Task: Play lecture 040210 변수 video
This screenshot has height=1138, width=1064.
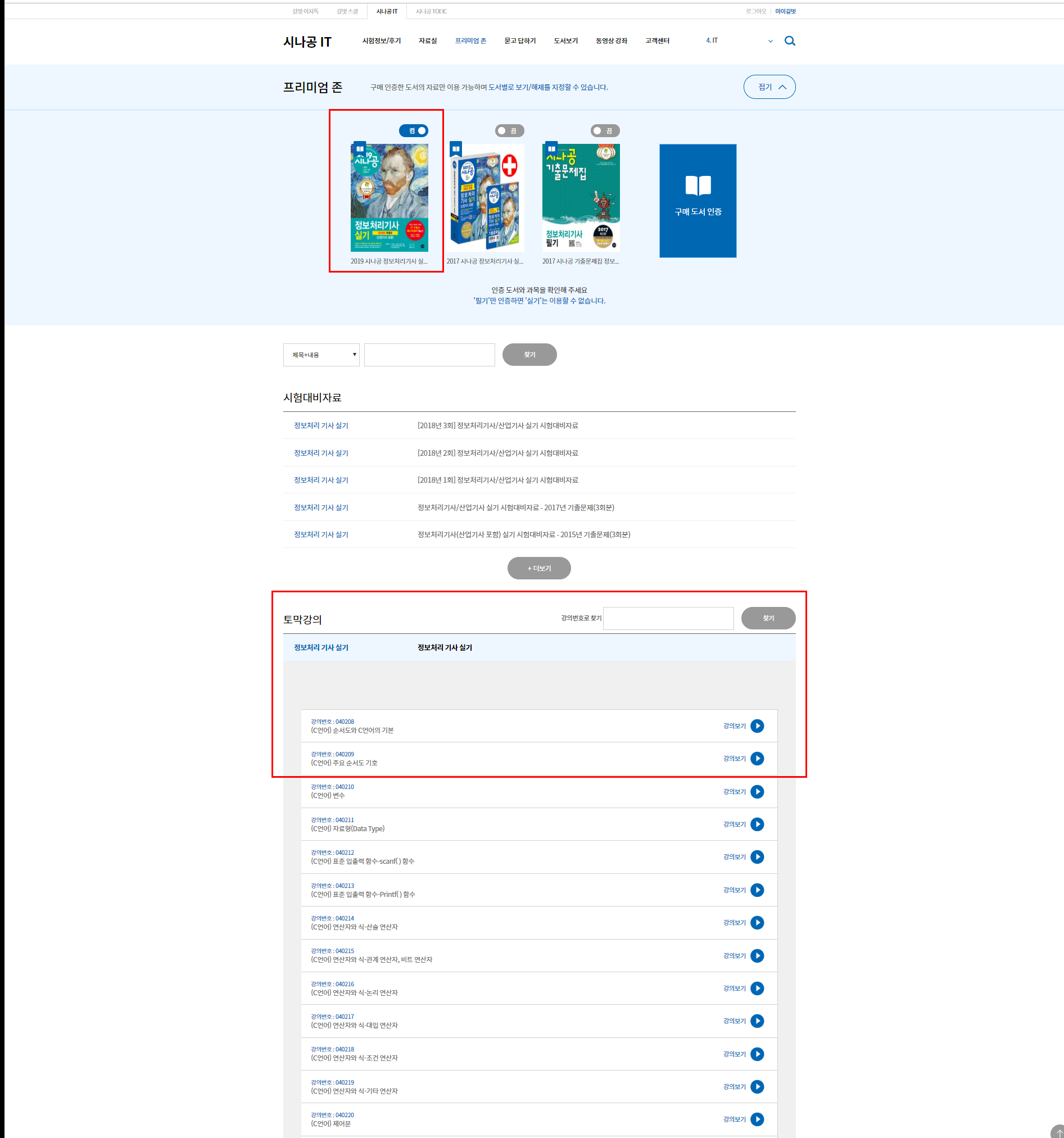Action: 757,792
